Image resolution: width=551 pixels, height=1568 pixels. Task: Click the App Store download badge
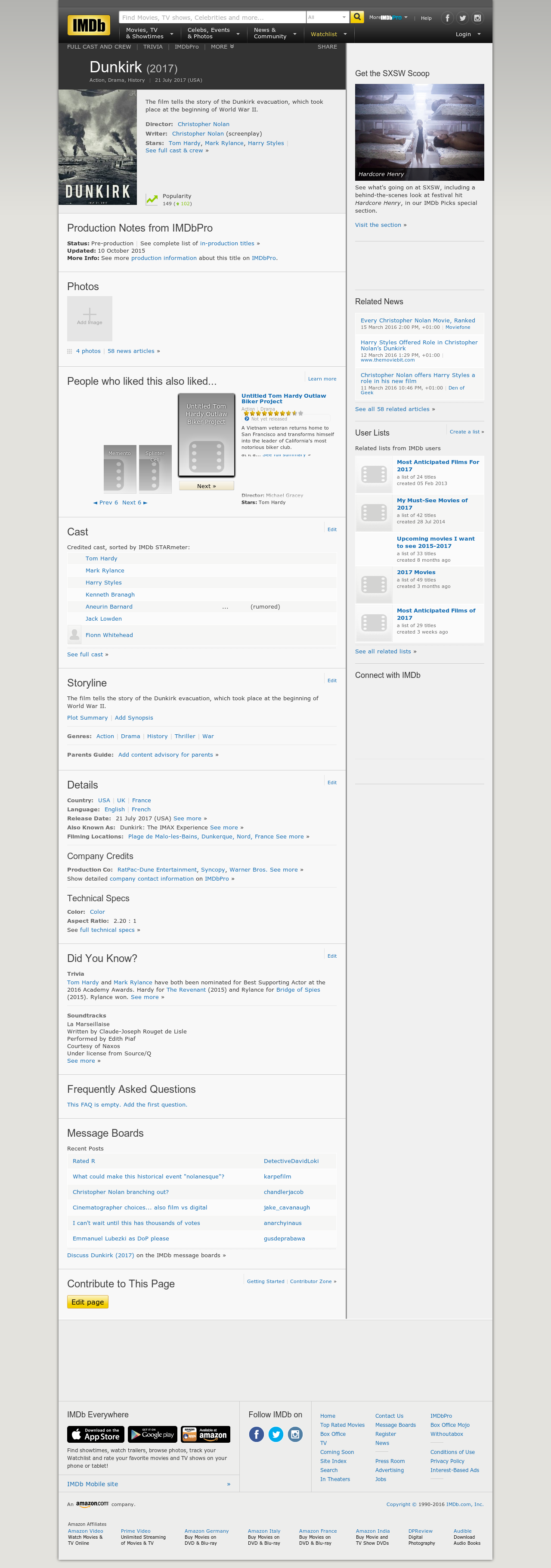[x=96, y=1435]
